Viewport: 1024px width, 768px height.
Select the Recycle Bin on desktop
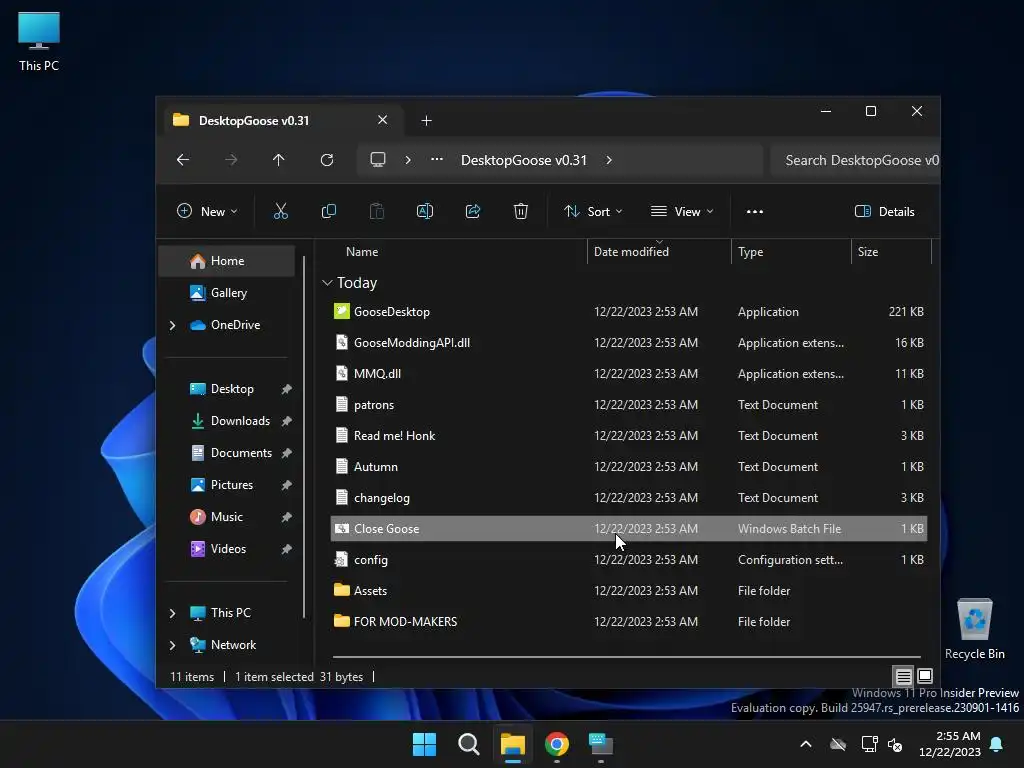pyautogui.click(x=974, y=629)
